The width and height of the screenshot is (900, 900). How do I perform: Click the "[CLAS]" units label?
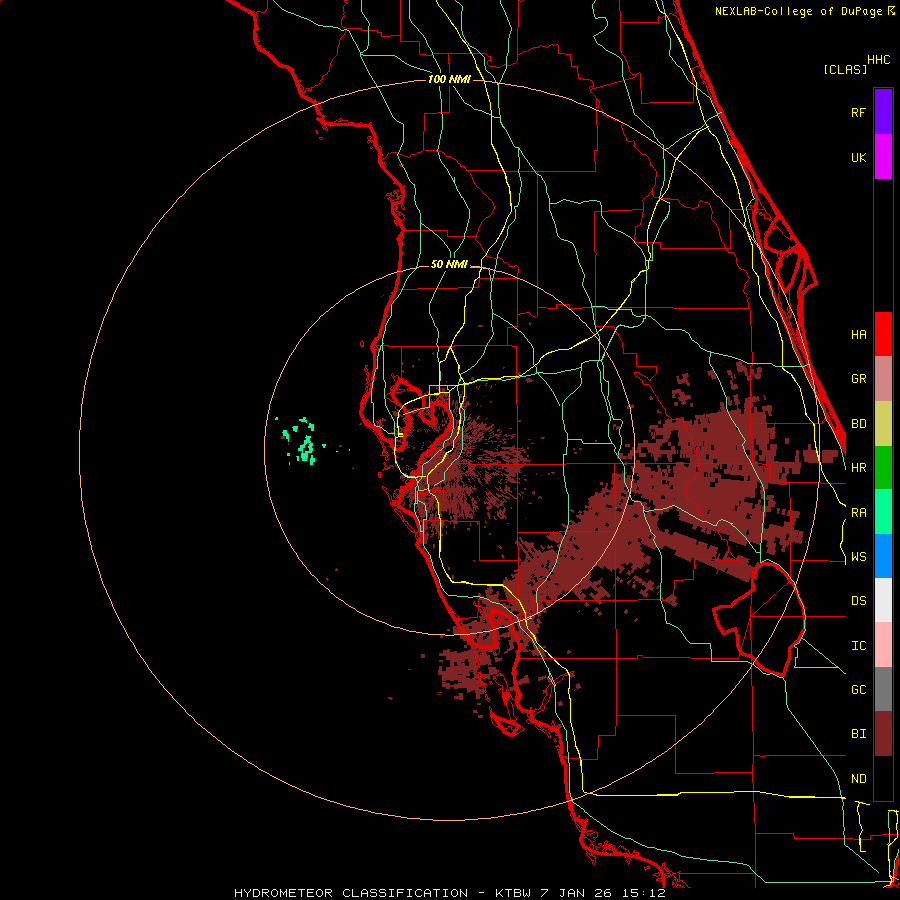845,69
